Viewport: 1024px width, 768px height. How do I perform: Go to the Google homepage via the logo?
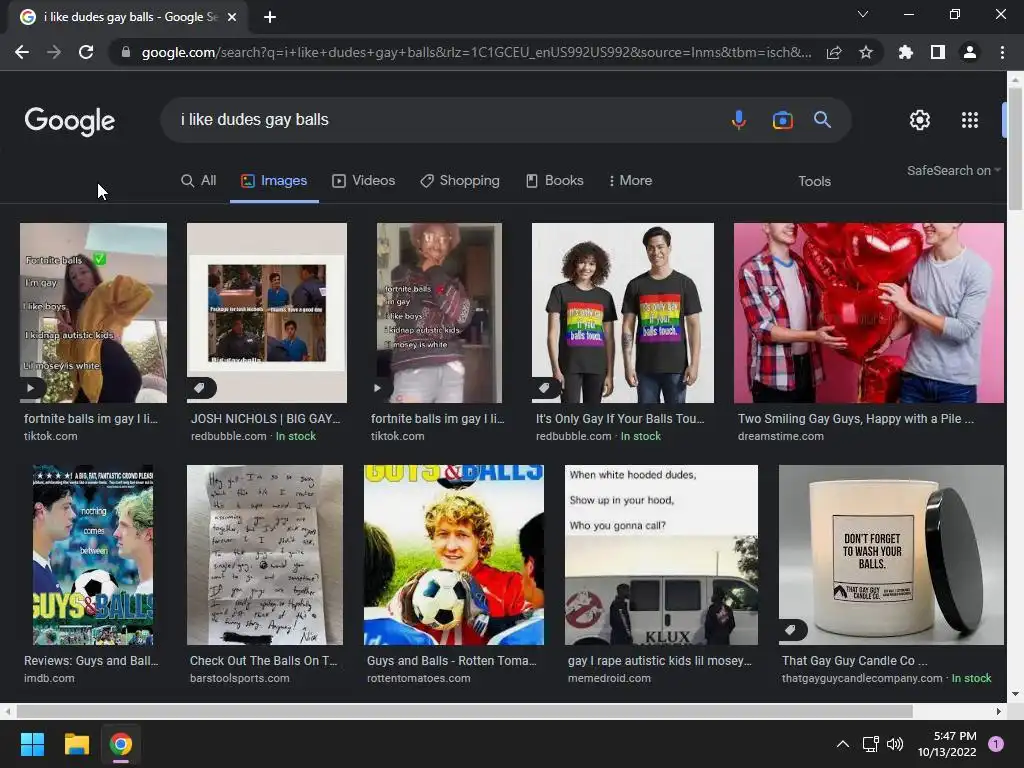(70, 121)
